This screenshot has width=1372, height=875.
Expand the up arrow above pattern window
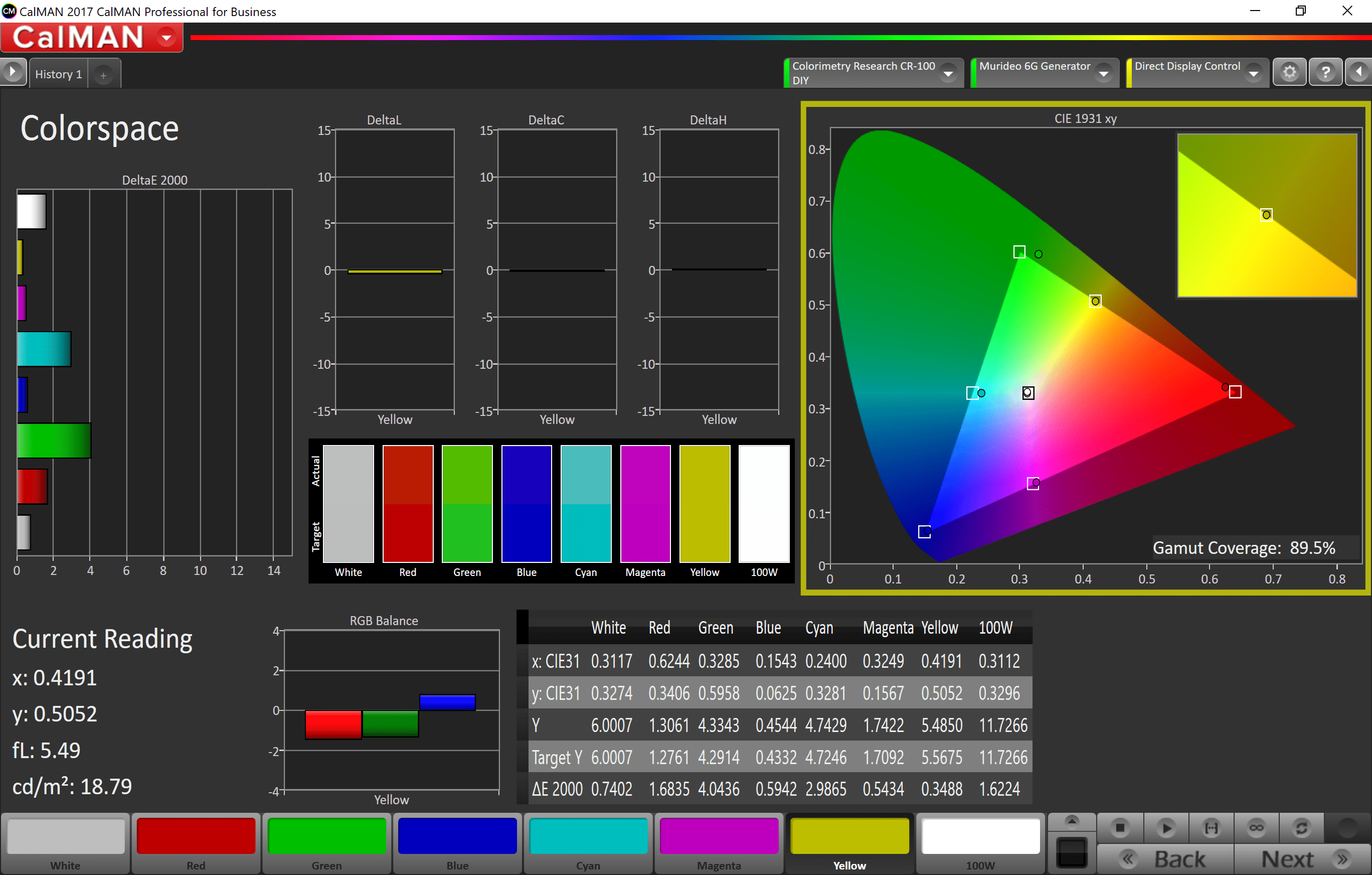coord(1072,821)
